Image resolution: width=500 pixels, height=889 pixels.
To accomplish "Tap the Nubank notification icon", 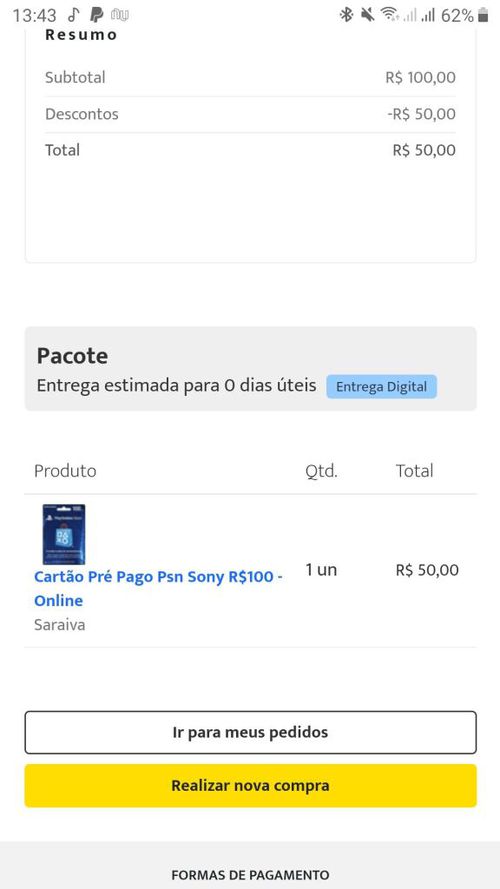I will pyautogui.click(x=120, y=15).
